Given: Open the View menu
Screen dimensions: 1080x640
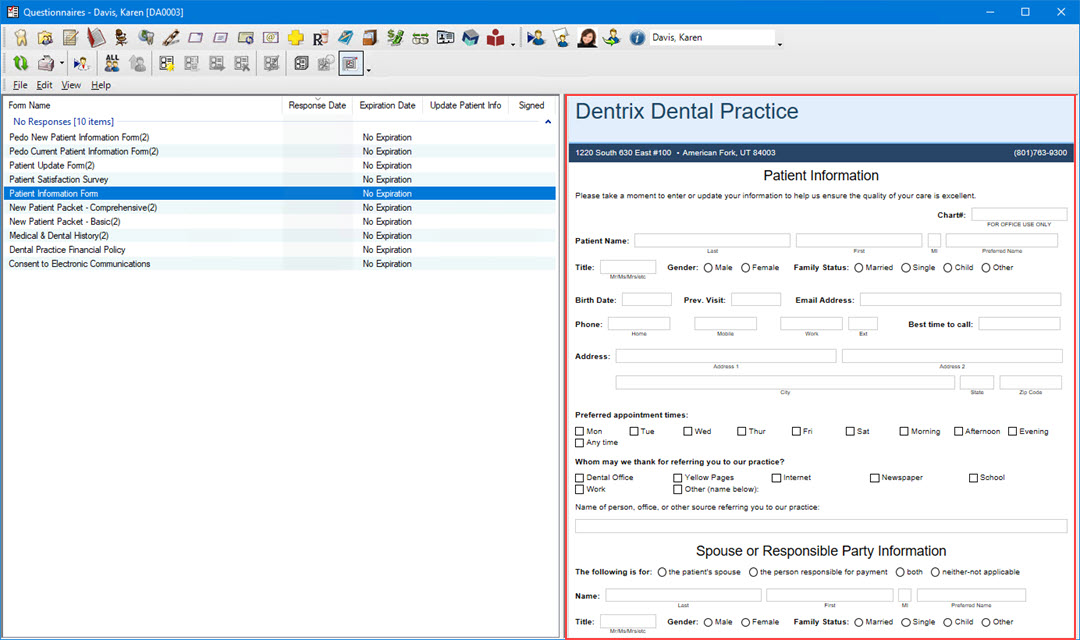Looking at the screenshot, I should click(71, 86).
